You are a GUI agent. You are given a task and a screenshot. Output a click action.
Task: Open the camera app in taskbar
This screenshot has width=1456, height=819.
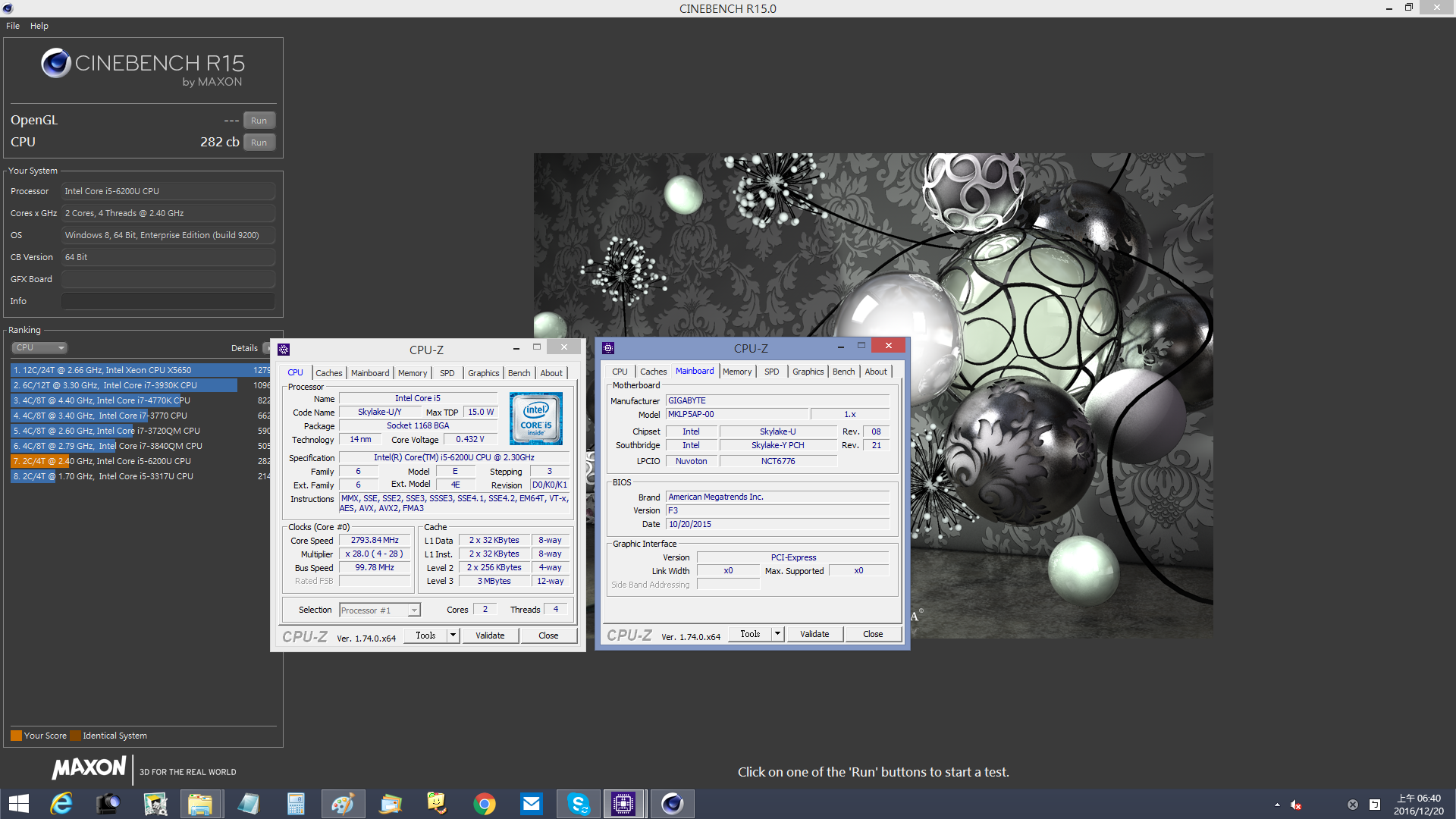coord(108,804)
